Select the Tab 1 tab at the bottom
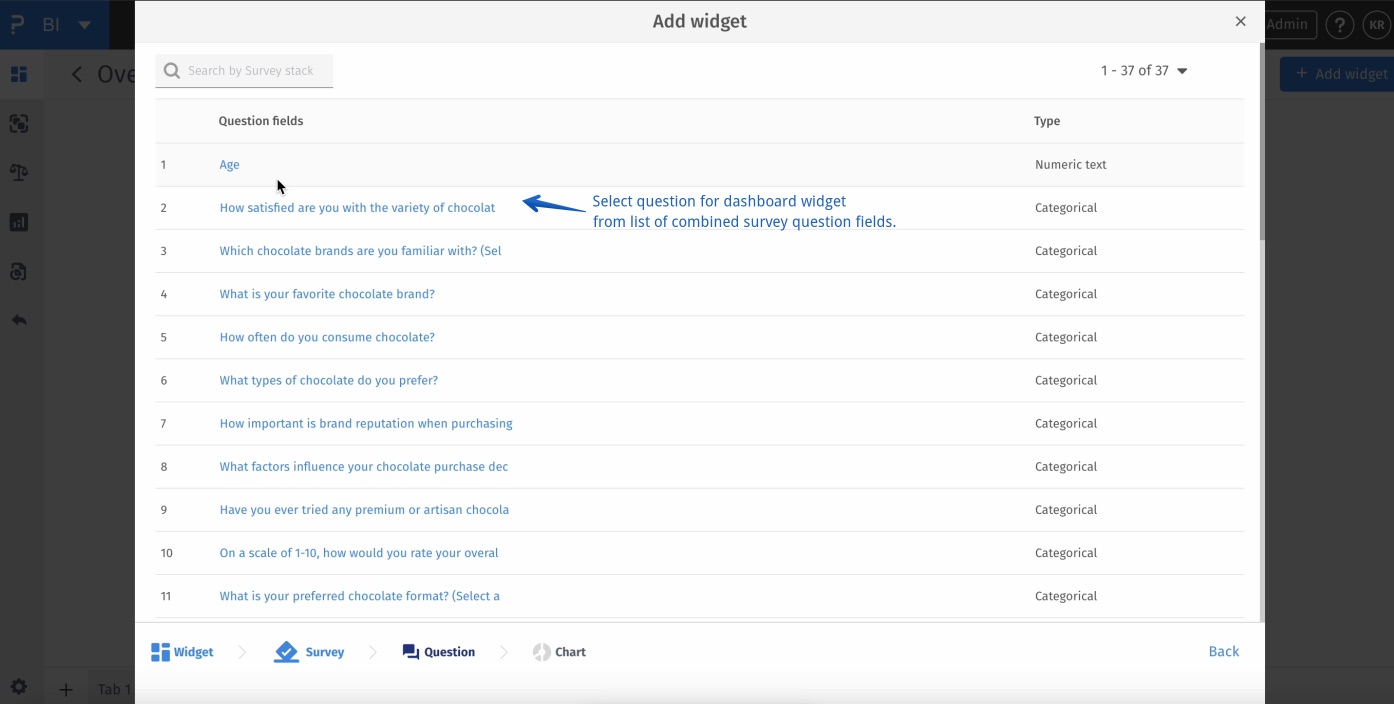The image size is (1394, 704). (x=112, y=689)
